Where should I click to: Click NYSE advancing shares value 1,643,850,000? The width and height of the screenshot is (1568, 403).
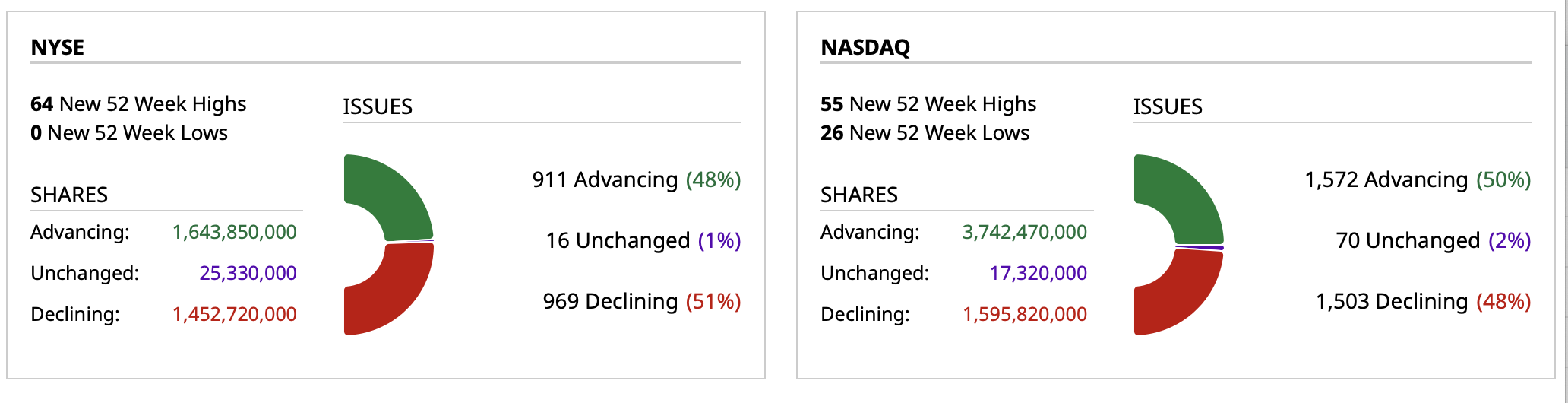tap(234, 232)
